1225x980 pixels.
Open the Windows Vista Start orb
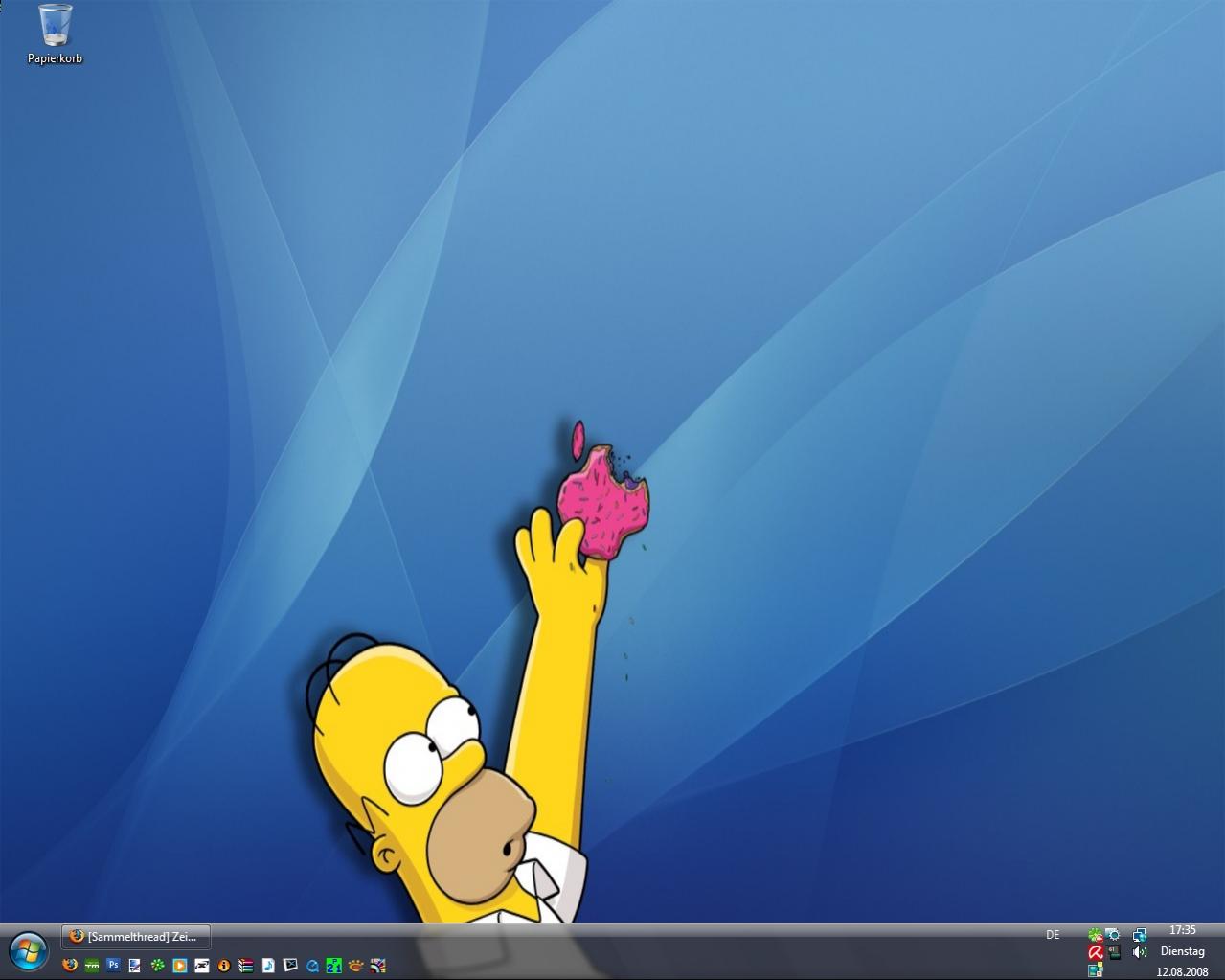pos(29,951)
